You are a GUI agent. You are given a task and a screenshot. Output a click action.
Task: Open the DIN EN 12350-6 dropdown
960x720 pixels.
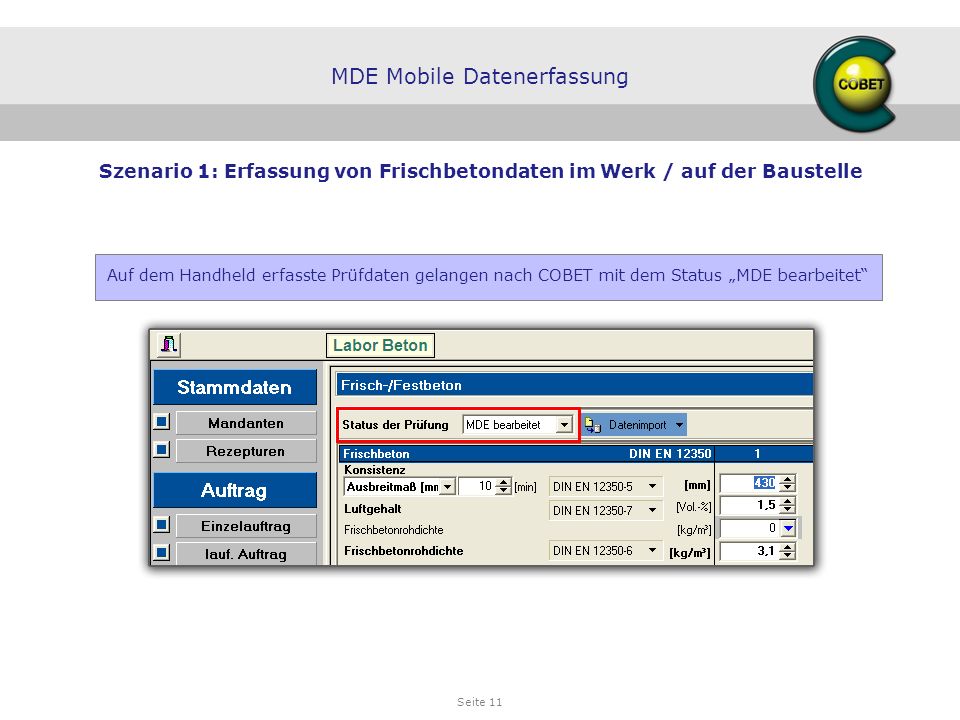click(x=653, y=550)
